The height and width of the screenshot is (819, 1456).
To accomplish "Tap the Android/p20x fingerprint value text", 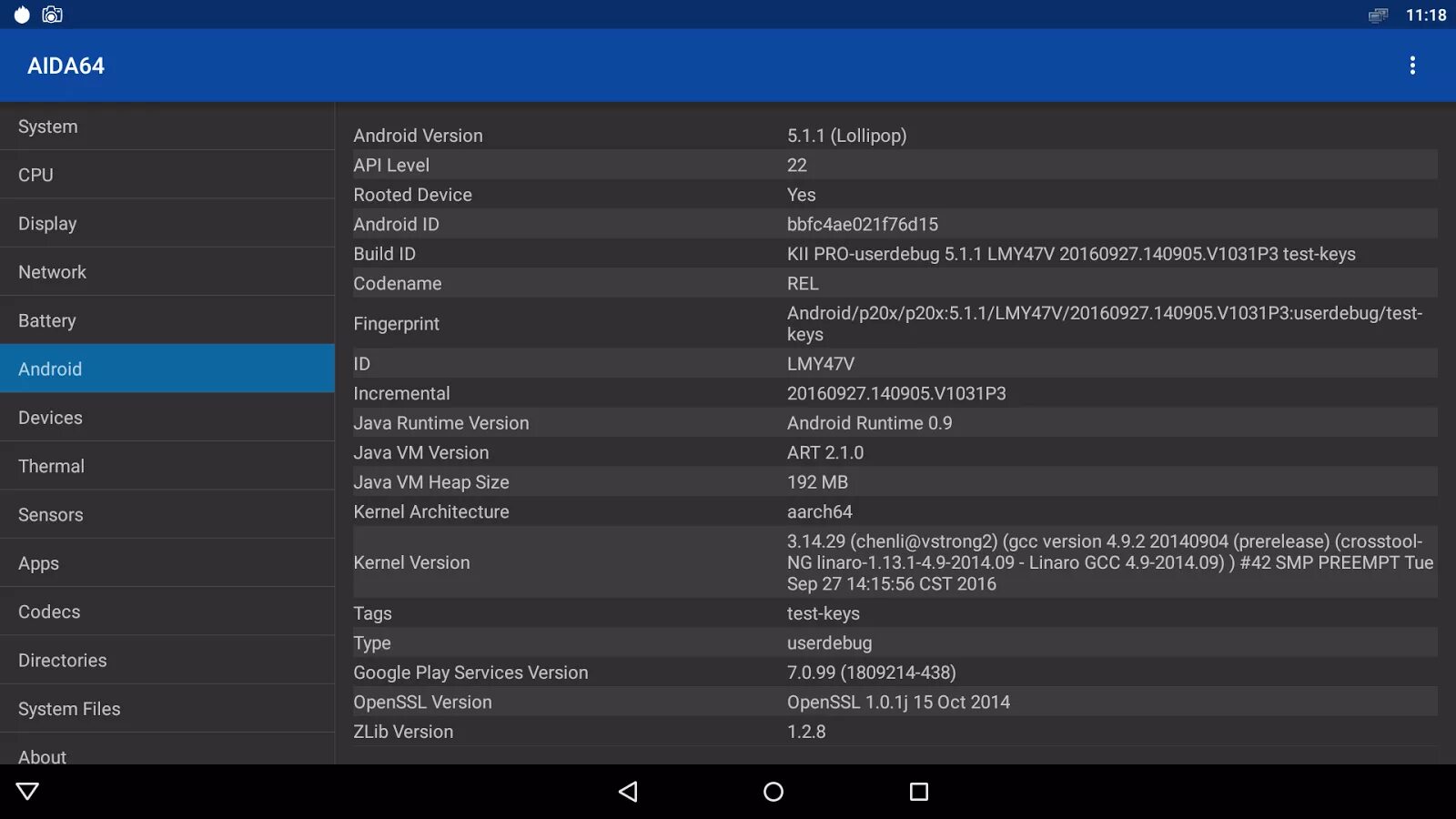I will tap(1105, 323).
